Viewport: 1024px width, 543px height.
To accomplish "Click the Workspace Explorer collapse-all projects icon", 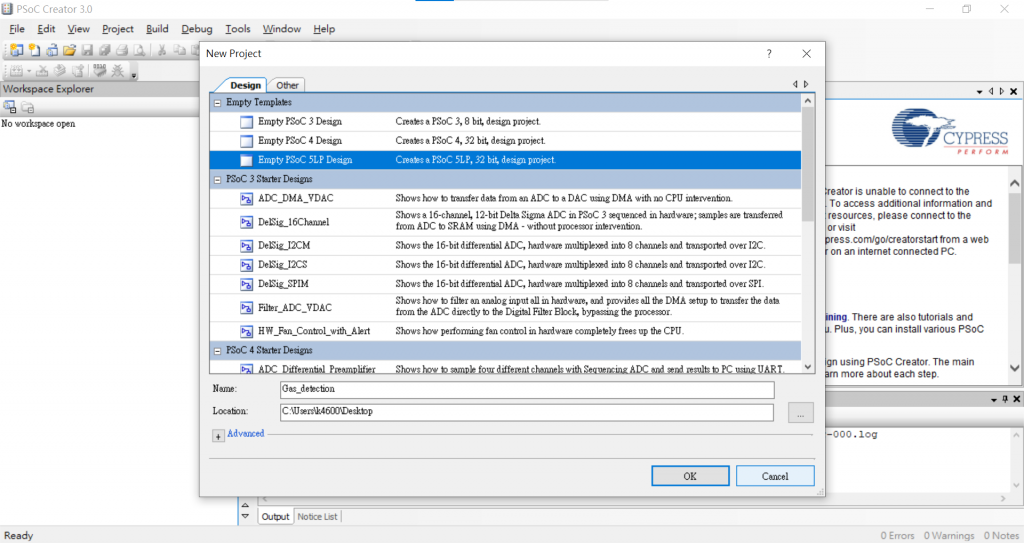I will pyautogui.click(x=10, y=107).
